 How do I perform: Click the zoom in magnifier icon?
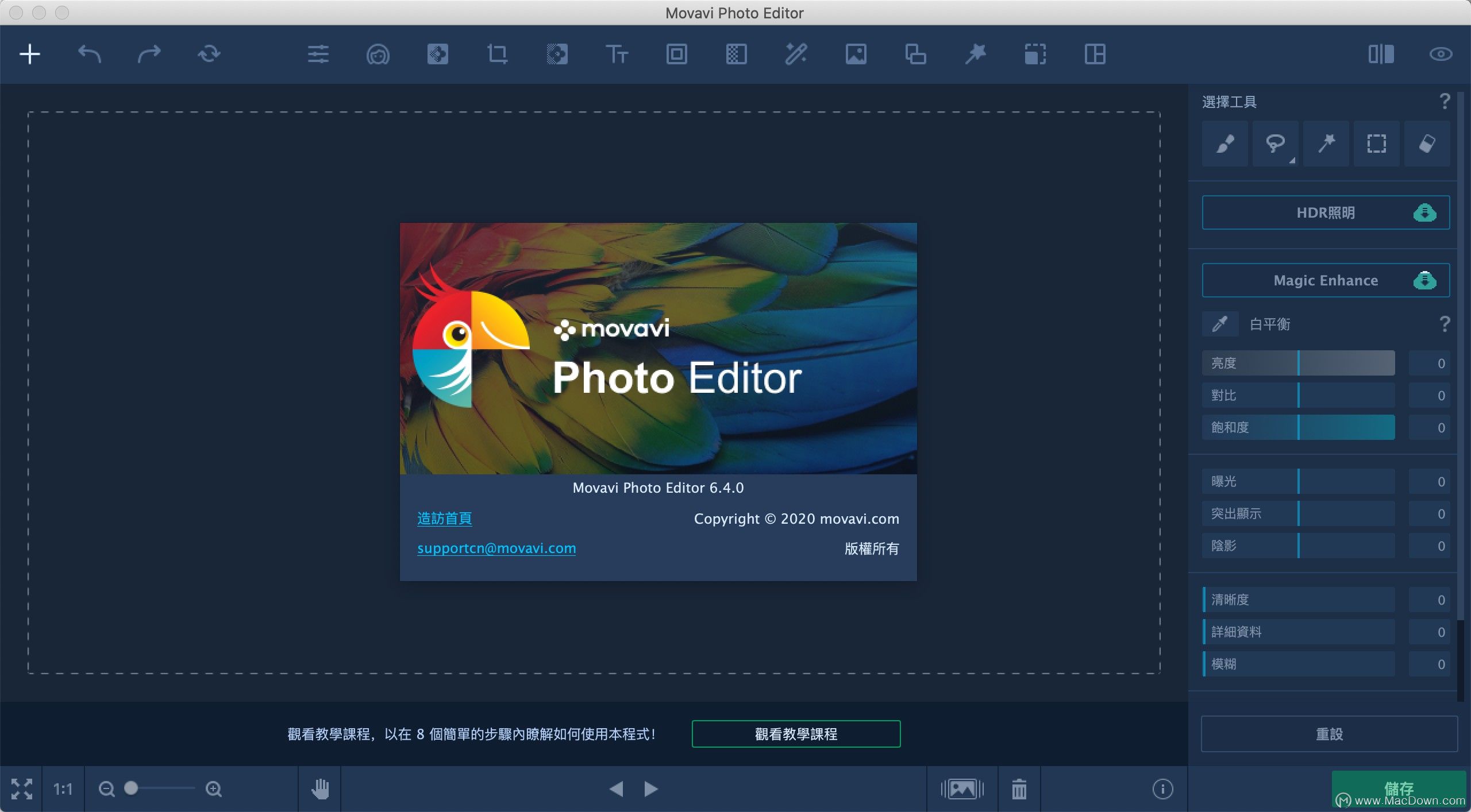[x=214, y=789]
